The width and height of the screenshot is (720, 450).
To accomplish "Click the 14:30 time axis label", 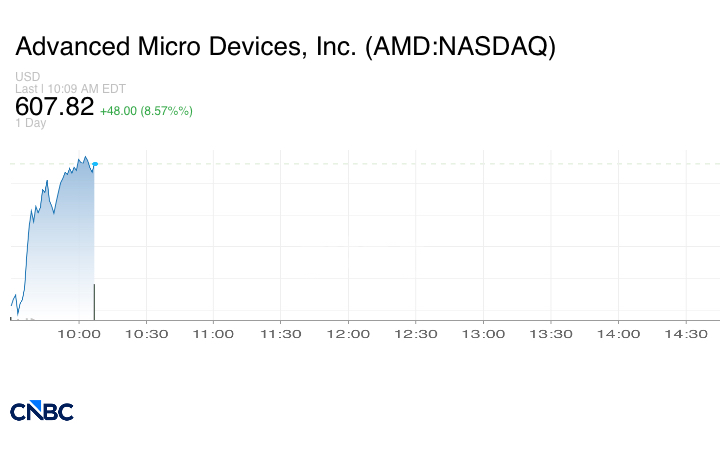I will [x=686, y=334].
